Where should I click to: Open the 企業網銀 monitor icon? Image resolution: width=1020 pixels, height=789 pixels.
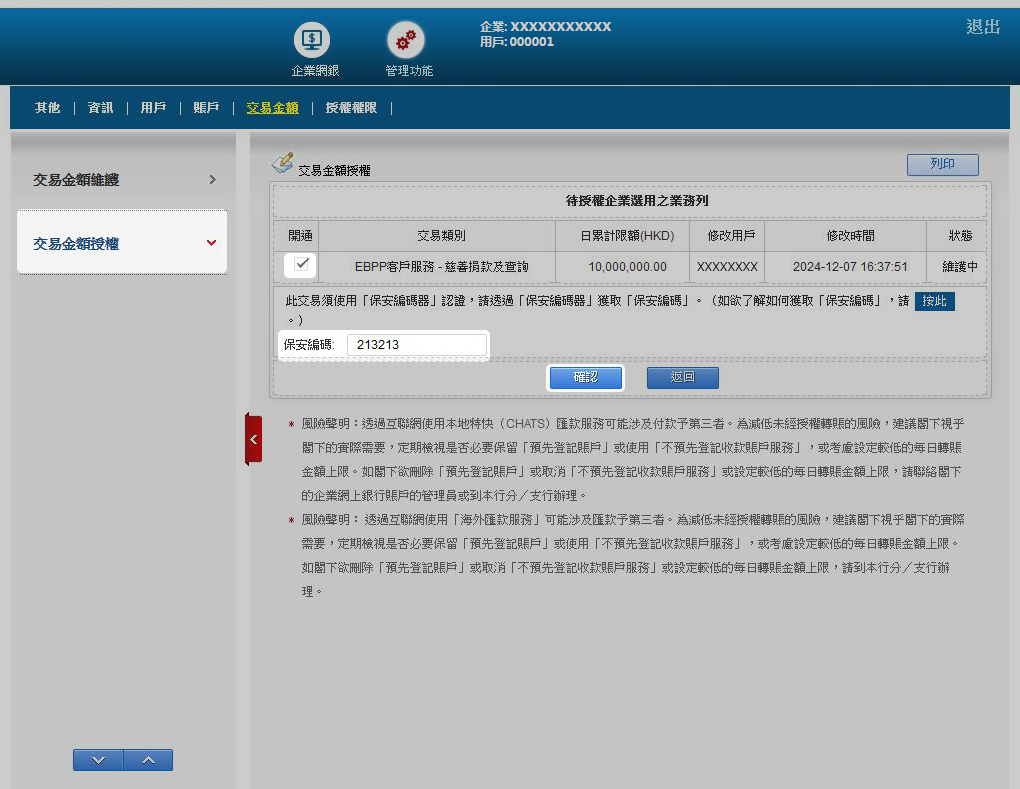pos(313,41)
